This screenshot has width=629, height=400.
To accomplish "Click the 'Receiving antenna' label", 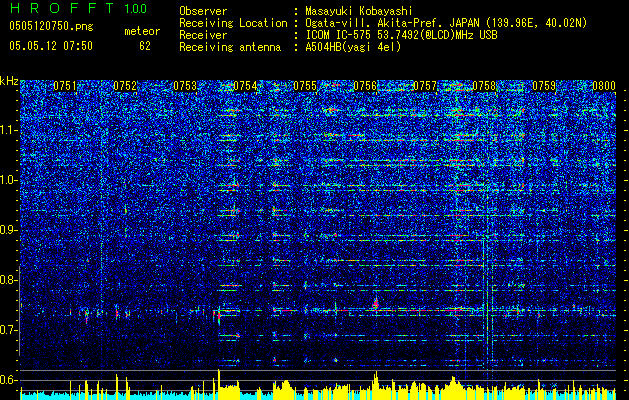I will [x=230, y=48].
